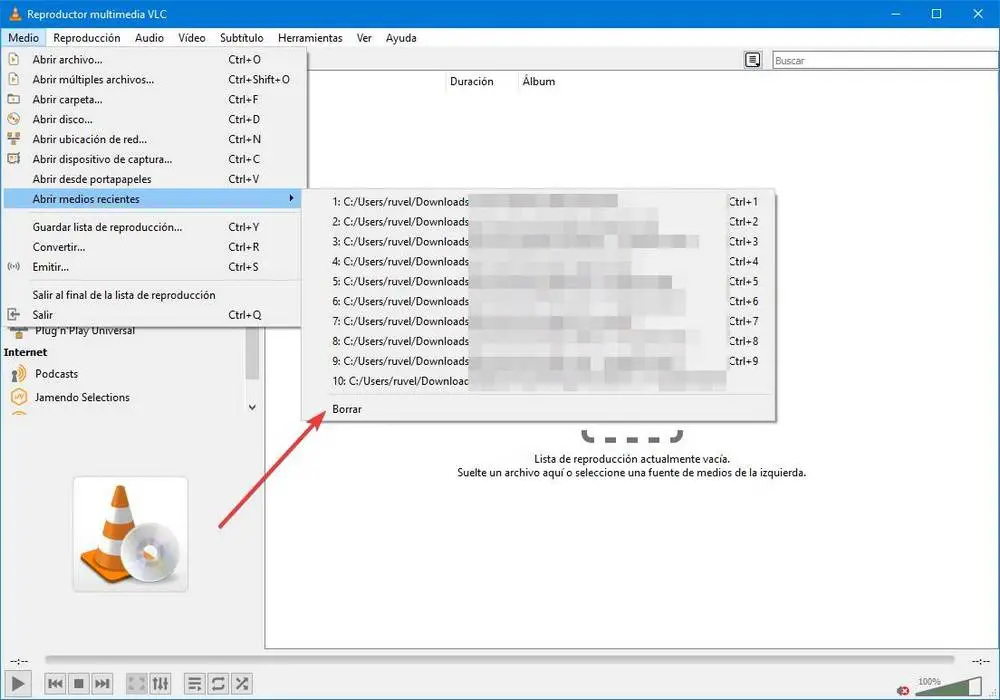Image resolution: width=1000 pixels, height=700 pixels.
Task: Select Plug'n'Play Universal in sidebar
Action: [x=85, y=331]
